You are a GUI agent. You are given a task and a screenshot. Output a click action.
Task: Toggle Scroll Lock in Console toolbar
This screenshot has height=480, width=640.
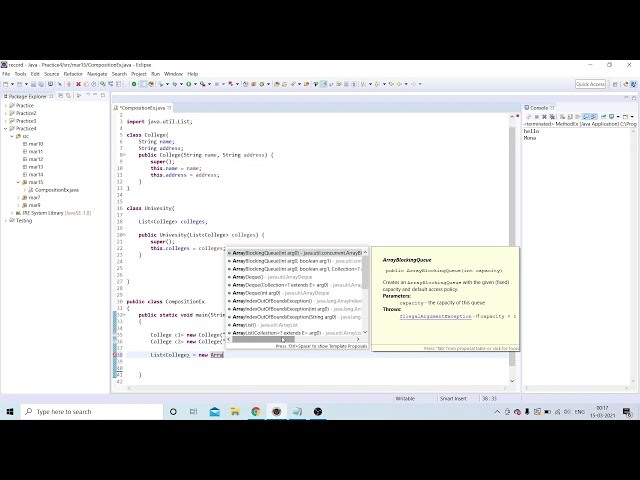[x=570, y=117]
